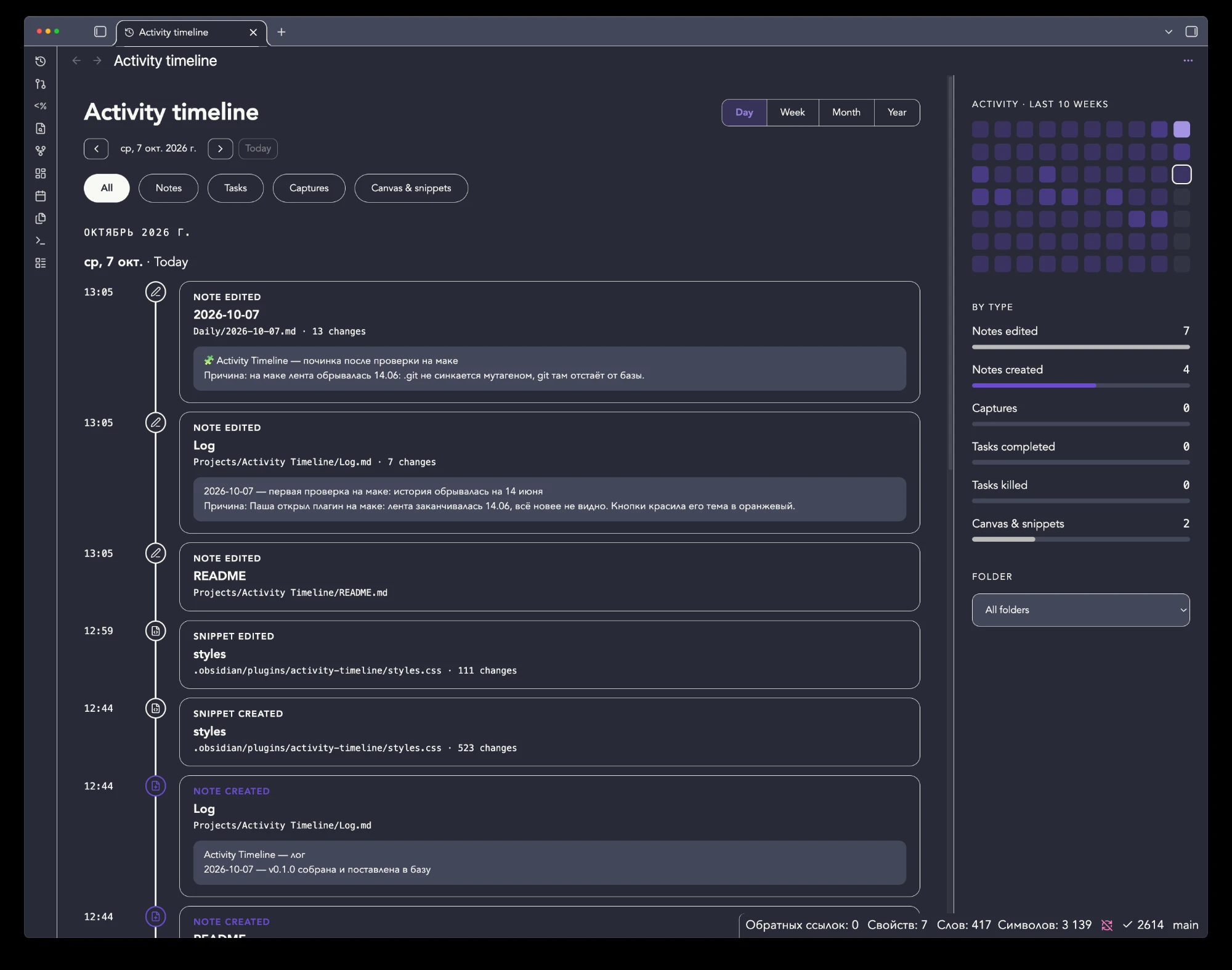Viewport: 1232px width, 970px height.
Task: Click 'Свойств: 7' in status bar
Action: pyautogui.click(x=897, y=925)
